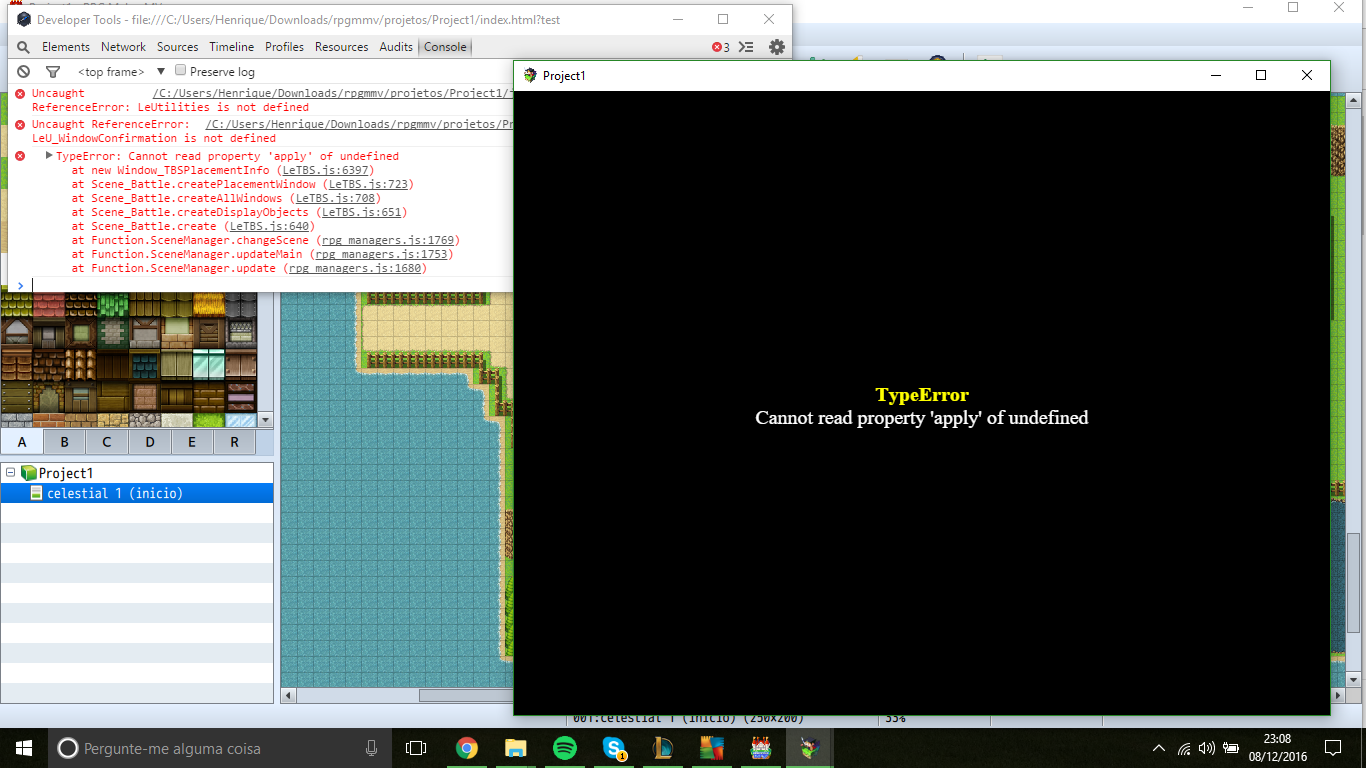Open the LeTBS.js:640 source link

point(270,226)
